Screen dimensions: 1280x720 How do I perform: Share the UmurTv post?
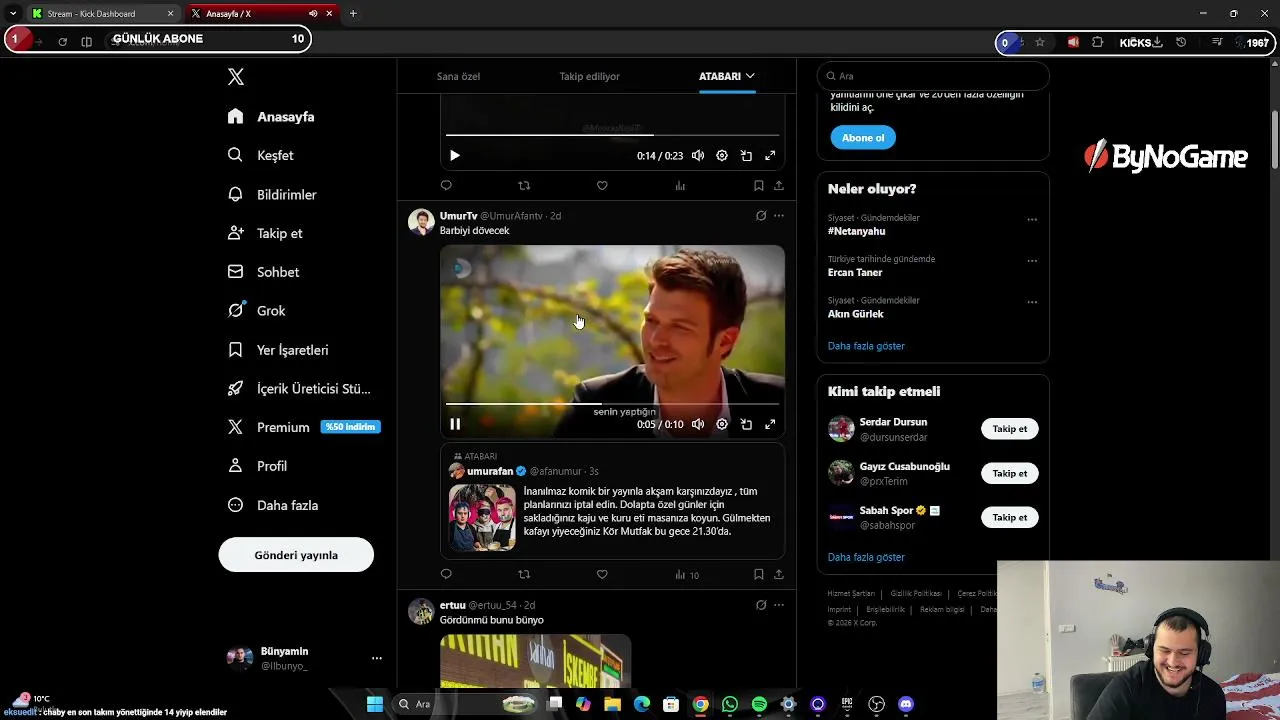coord(778,575)
